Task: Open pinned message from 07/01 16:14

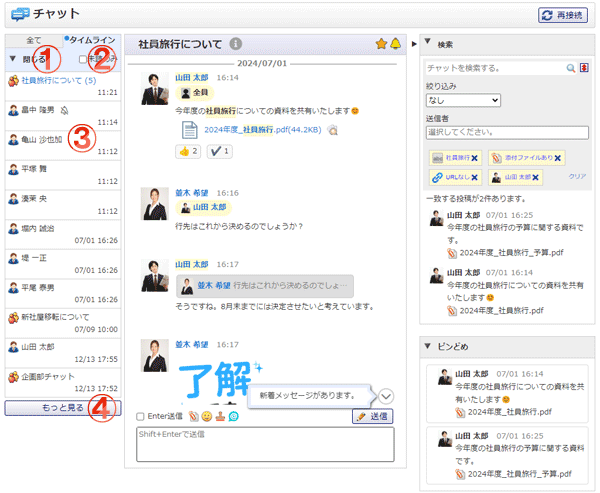Action: (507, 393)
